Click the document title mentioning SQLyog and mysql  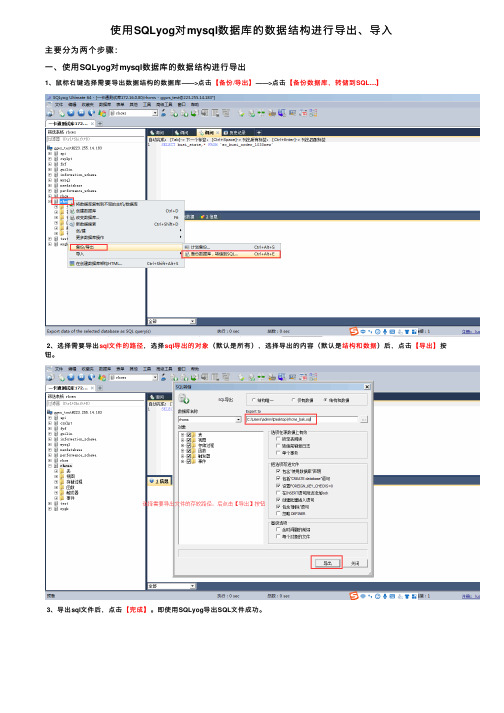pyautogui.click(x=251, y=30)
